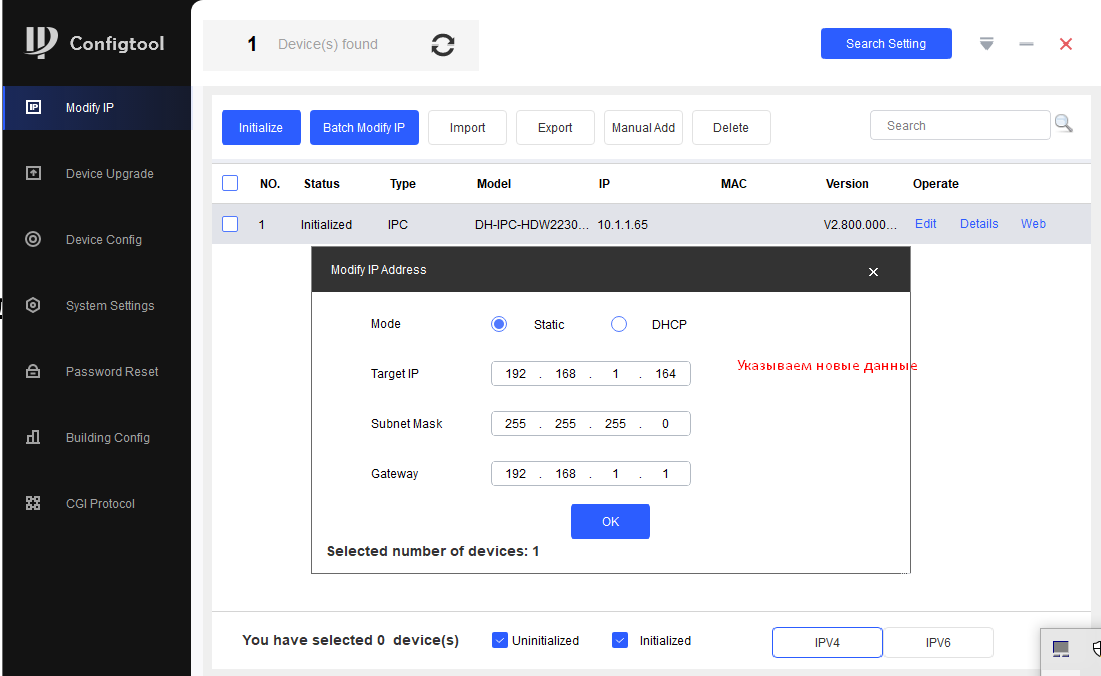Click the IP column header

604,183
